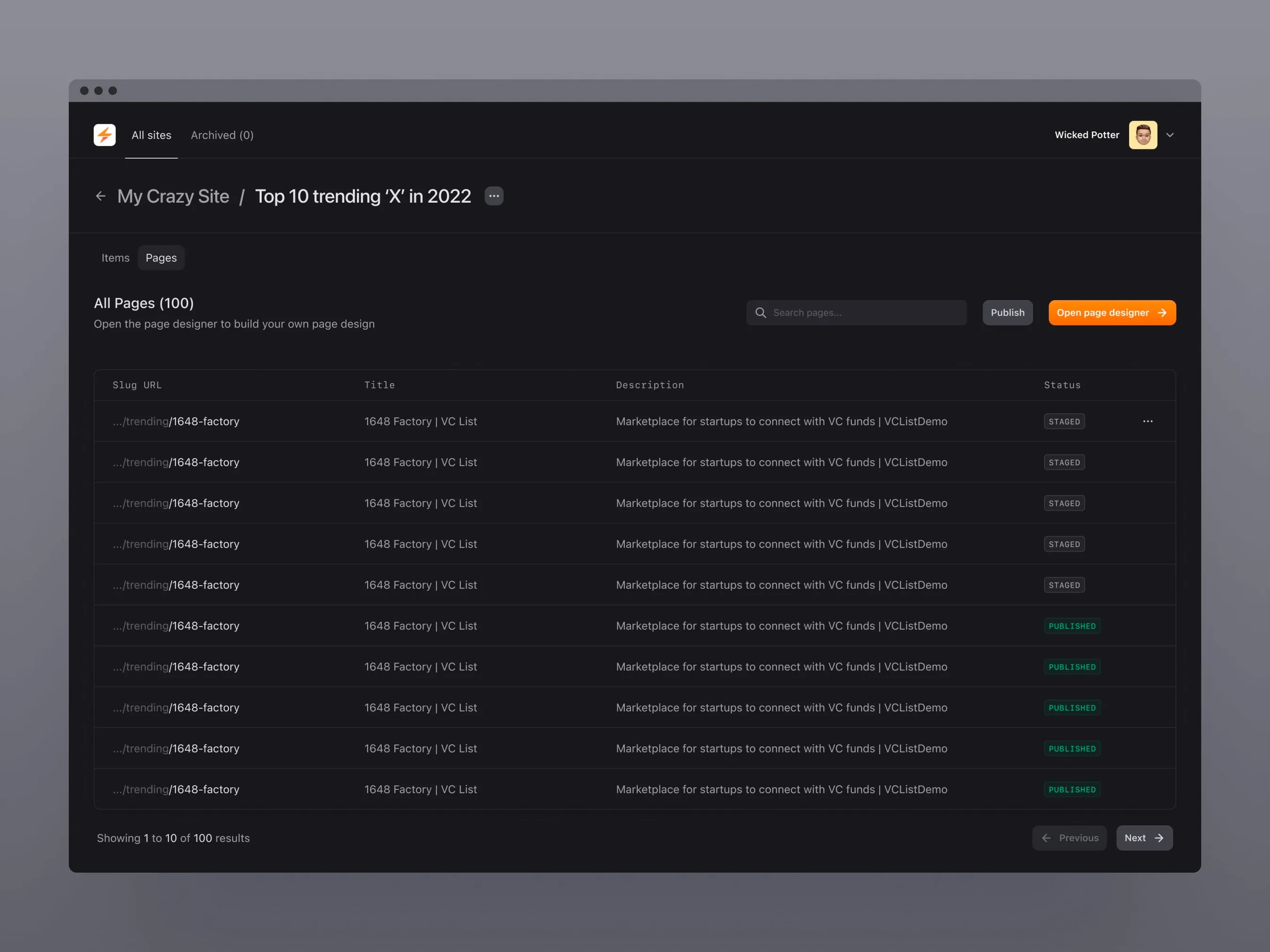Focus the Search pages input field

click(856, 313)
